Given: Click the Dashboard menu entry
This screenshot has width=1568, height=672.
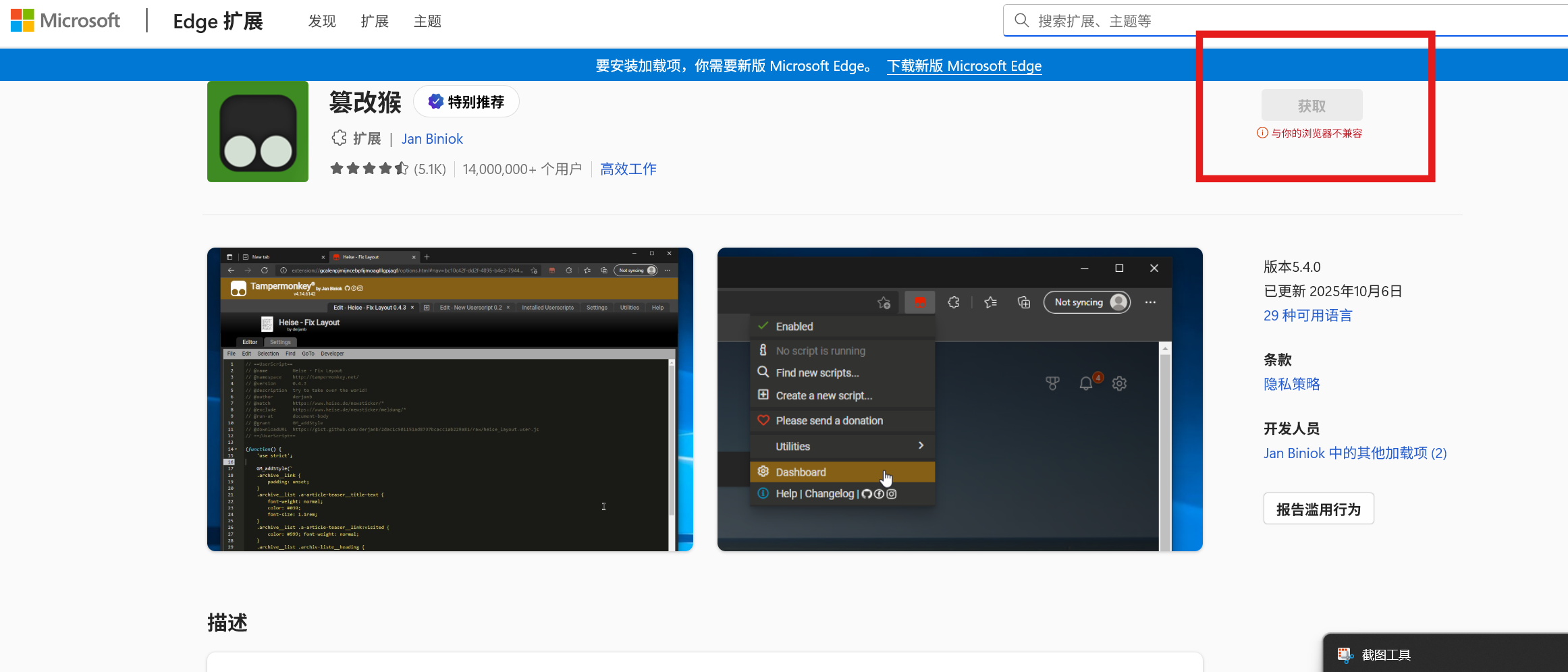Looking at the screenshot, I should click(801, 472).
